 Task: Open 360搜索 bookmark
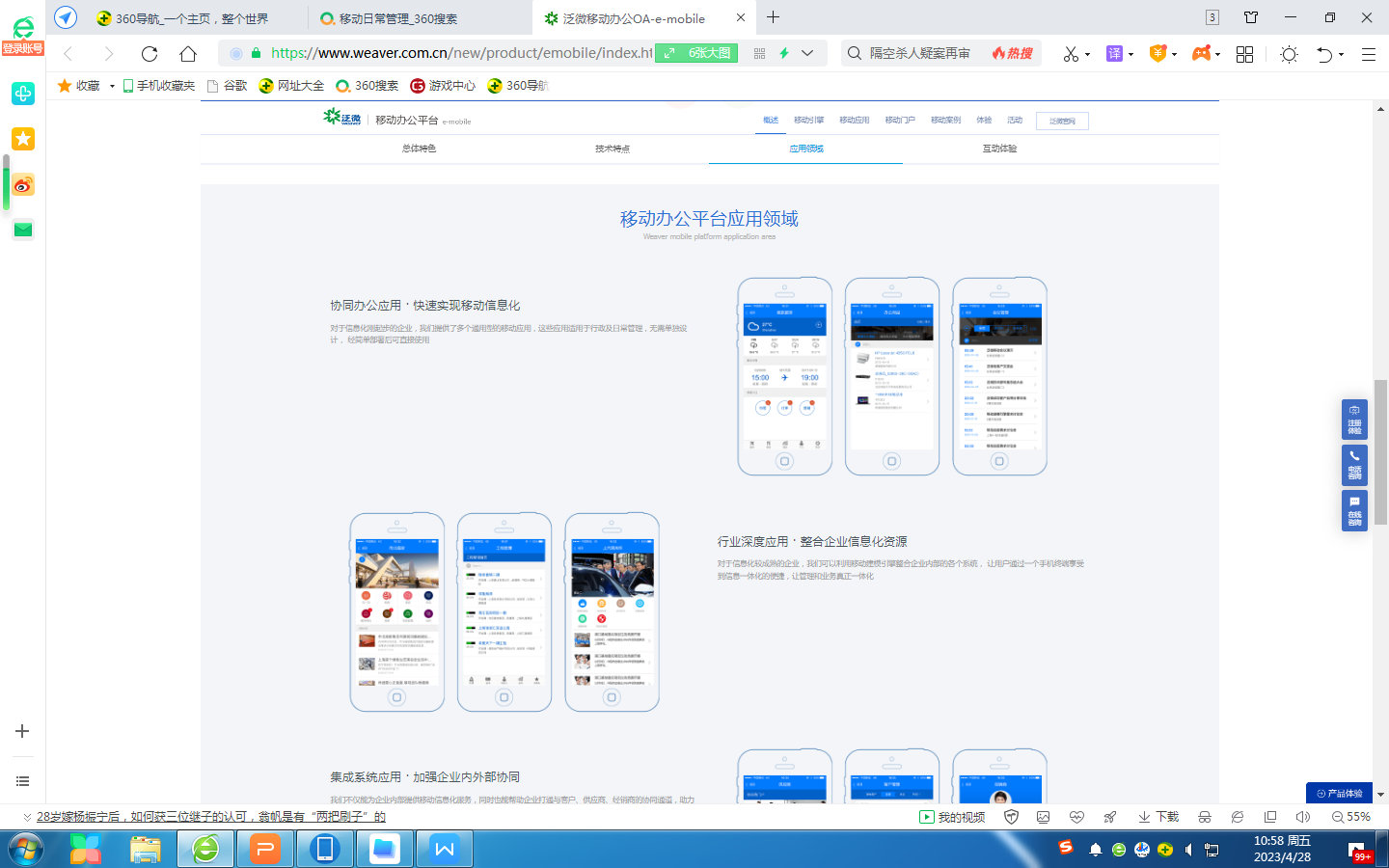(x=367, y=86)
